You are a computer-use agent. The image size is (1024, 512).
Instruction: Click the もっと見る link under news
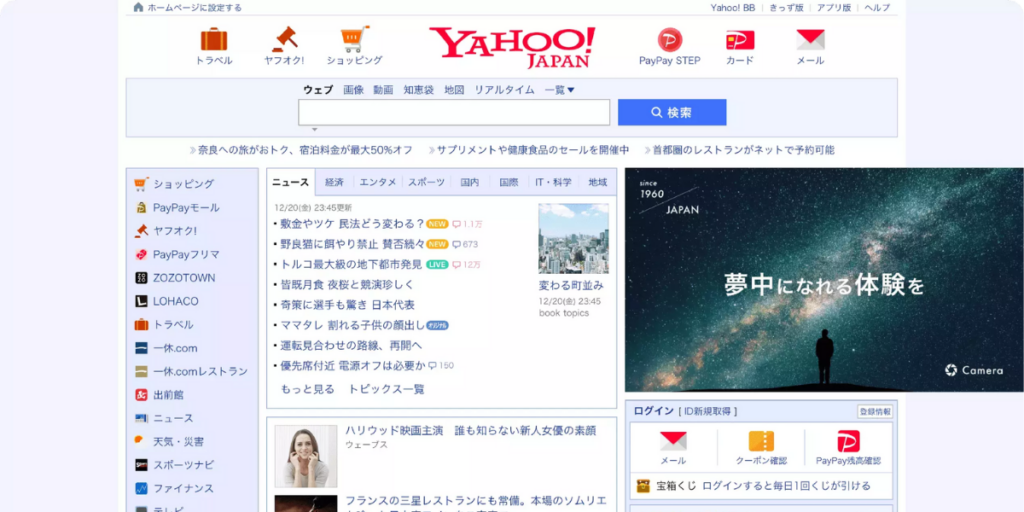pos(308,389)
